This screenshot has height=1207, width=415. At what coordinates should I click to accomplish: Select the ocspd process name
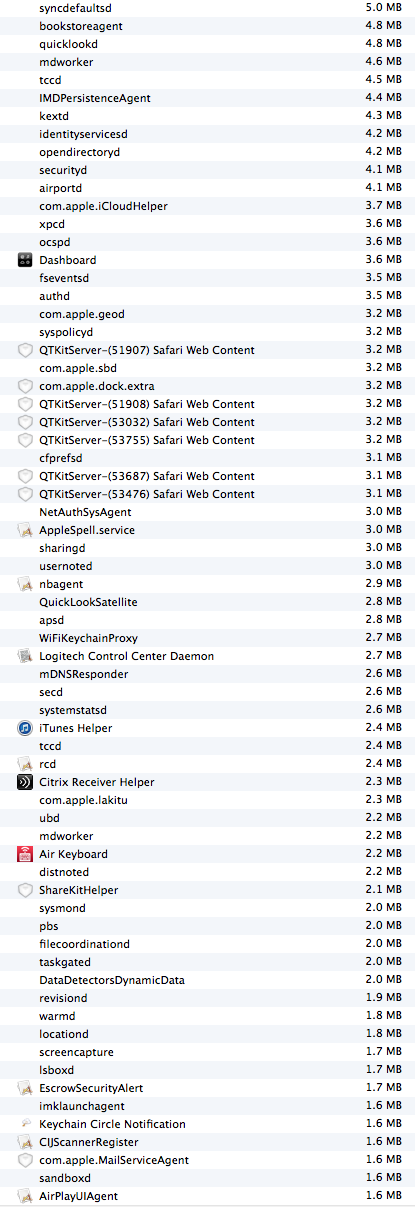pyautogui.click(x=55, y=242)
